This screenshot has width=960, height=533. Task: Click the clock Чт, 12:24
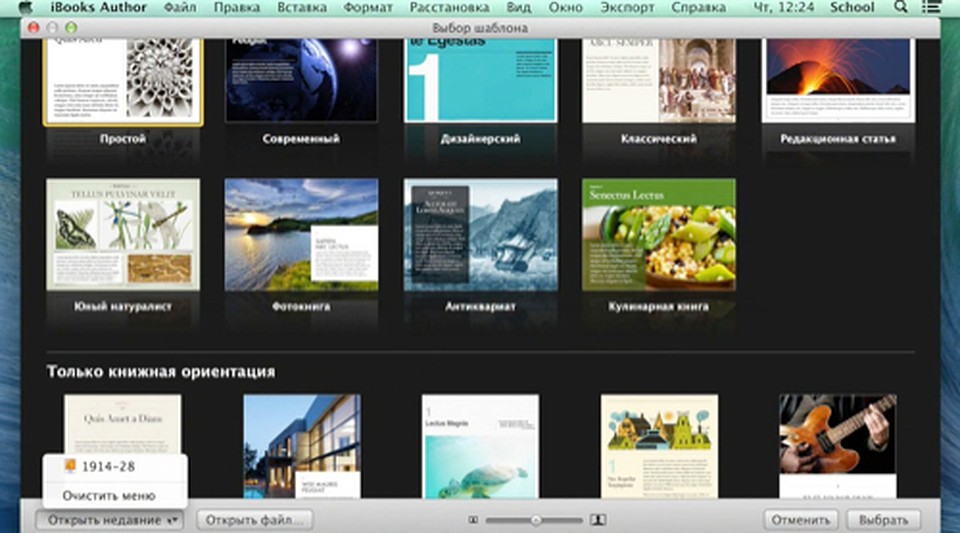pos(784,7)
